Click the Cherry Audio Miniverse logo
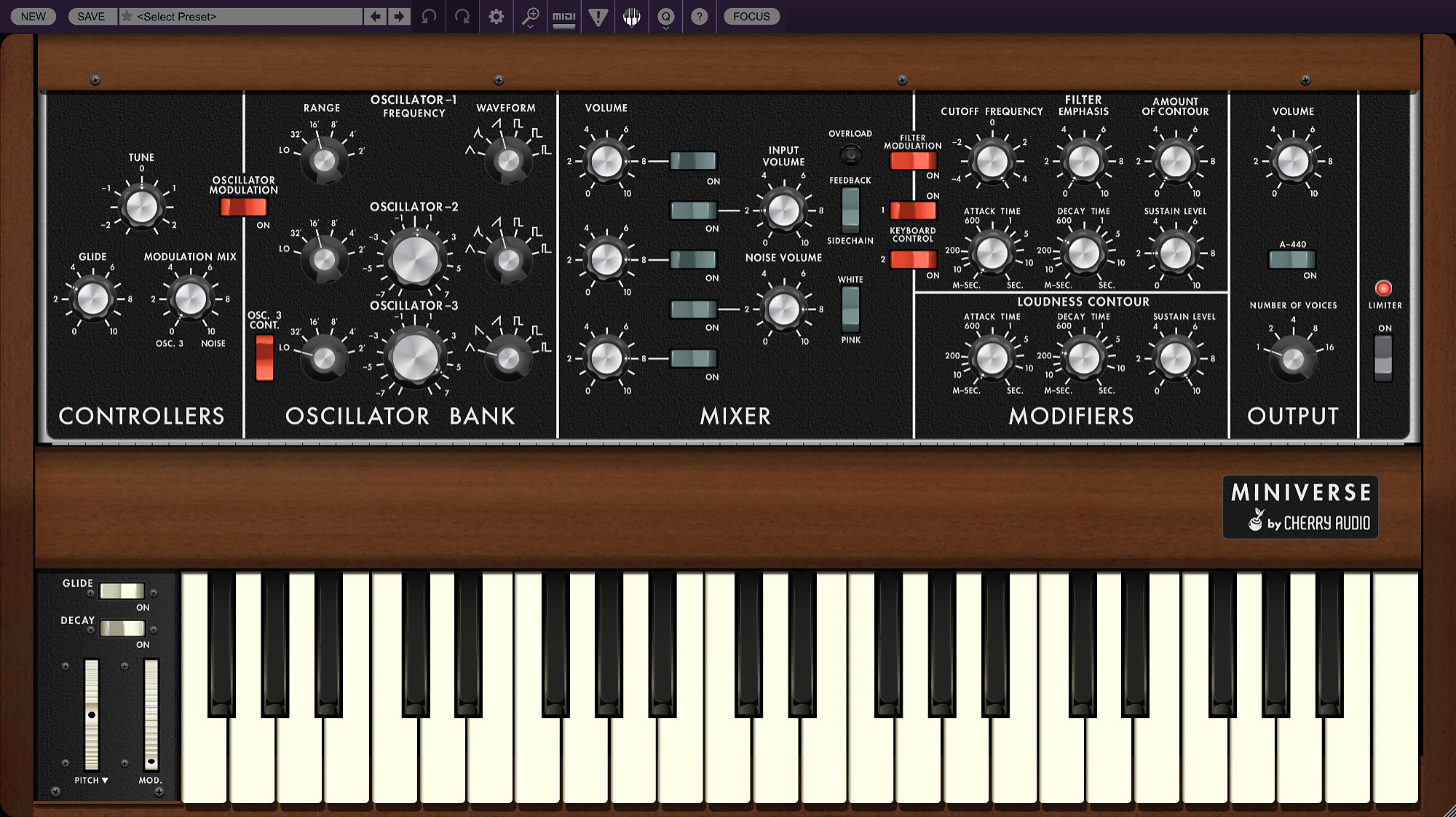Image resolution: width=1456 pixels, height=817 pixels. point(1300,507)
